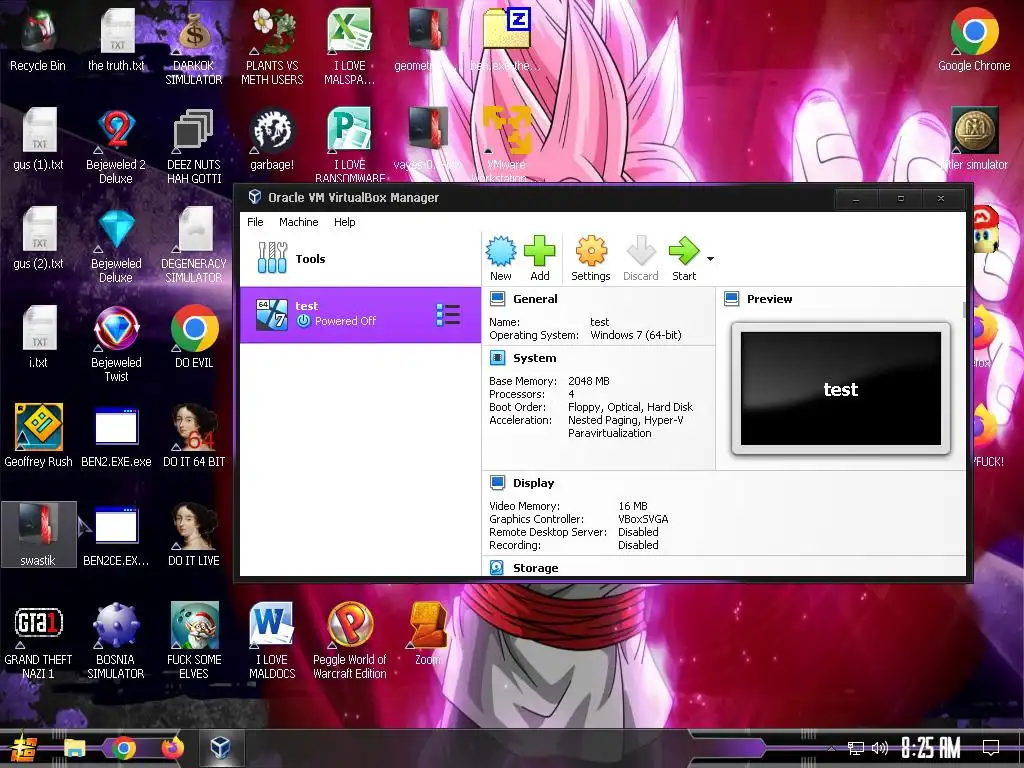1024x768 pixels.
Task: Open File Explorer from the taskbar
Action: [74, 748]
